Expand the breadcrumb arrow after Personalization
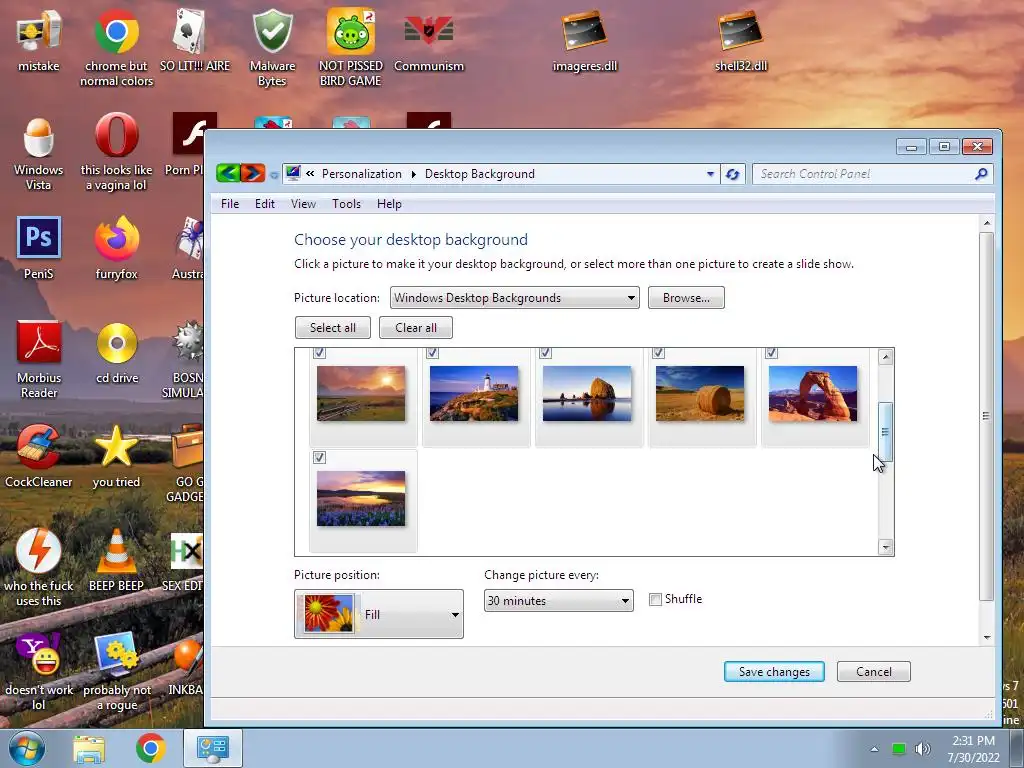The width and height of the screenshot is (1024, 768). 413,174
